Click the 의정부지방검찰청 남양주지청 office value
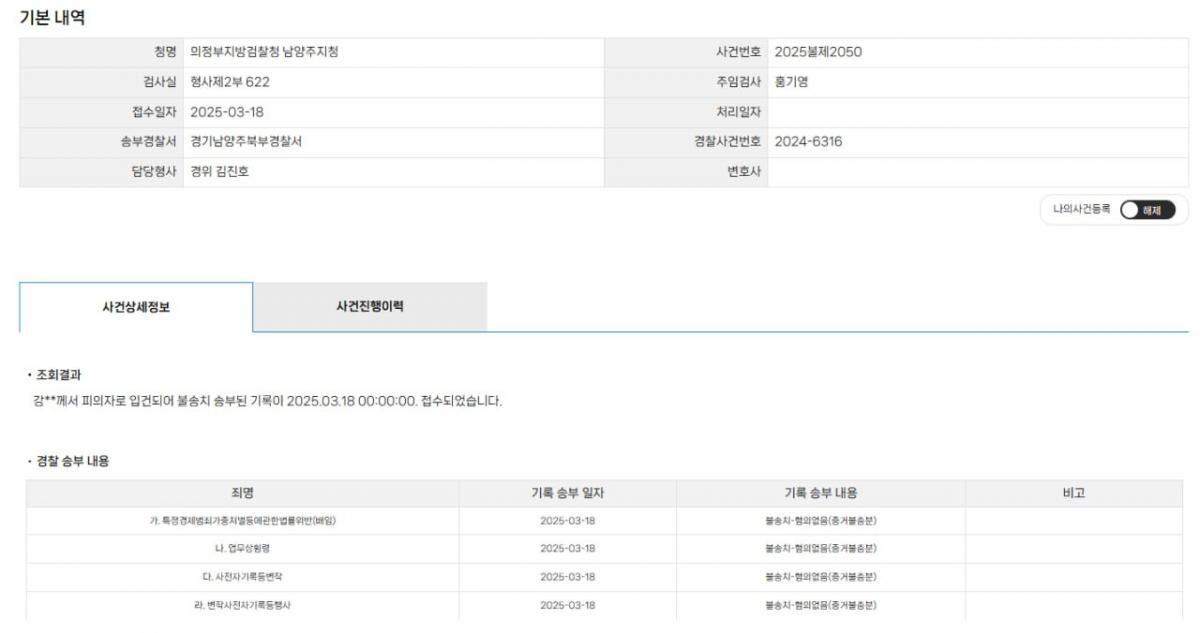 point(264,52)
